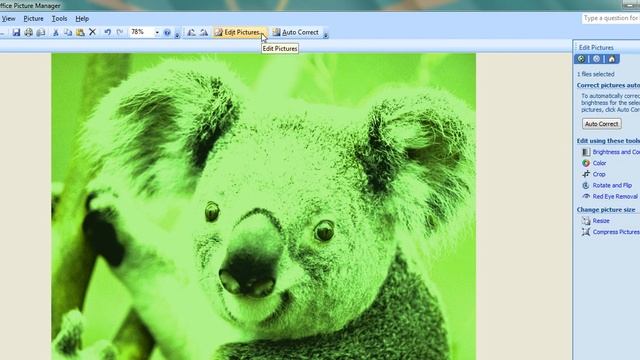Click the Resize icon in task pane

[586, 221]
